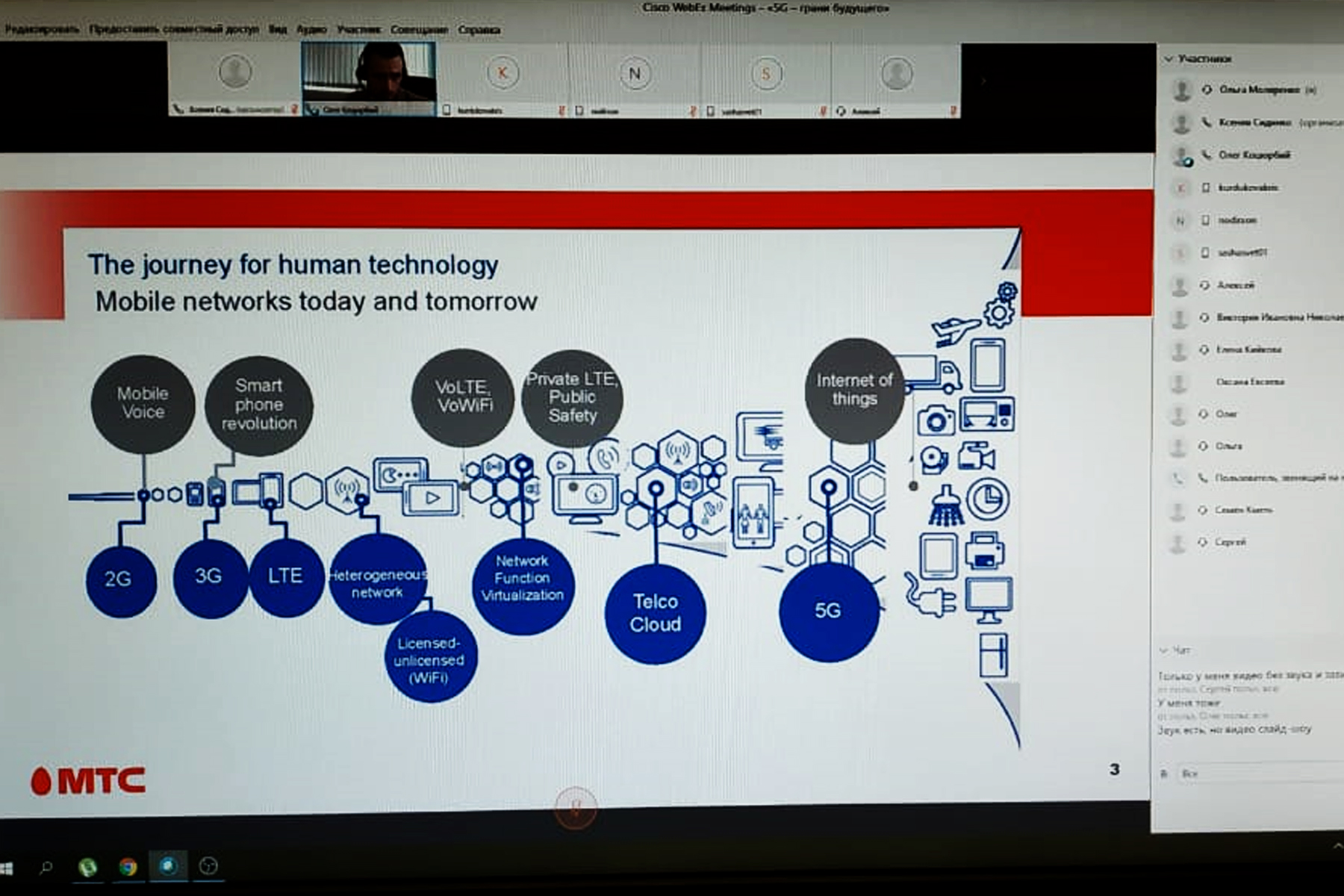The width and height of the screenshot is (1344, 896).
Task: Click the Chrome icon in the Windows taskbar
Action: click(x=128, y=867)
